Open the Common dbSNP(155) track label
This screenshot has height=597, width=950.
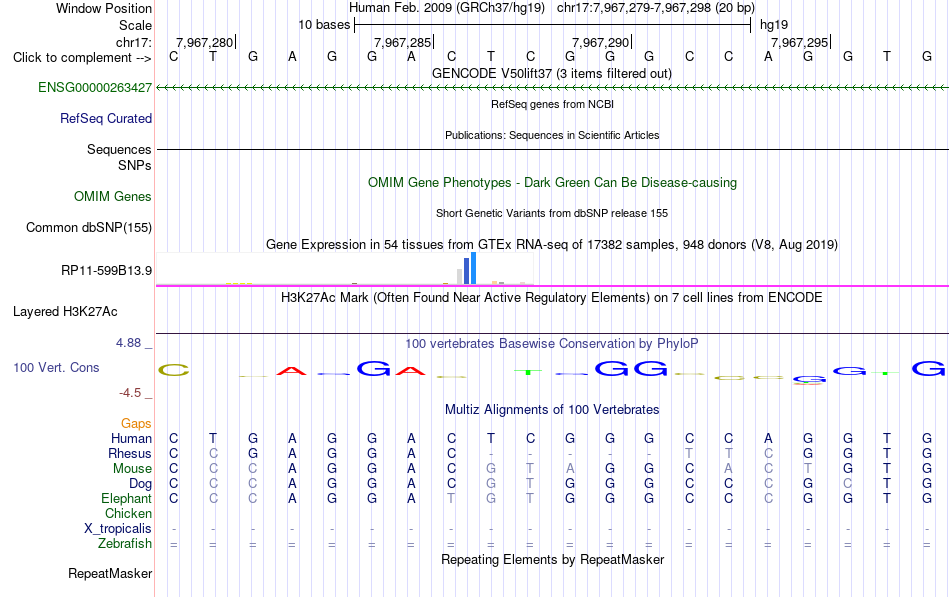point(88,227)
